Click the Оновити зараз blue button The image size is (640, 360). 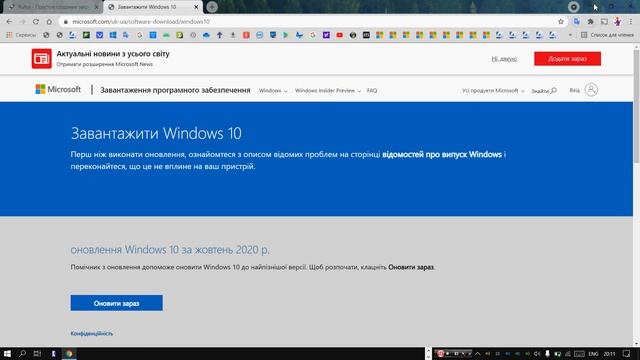tap(116, 303)
